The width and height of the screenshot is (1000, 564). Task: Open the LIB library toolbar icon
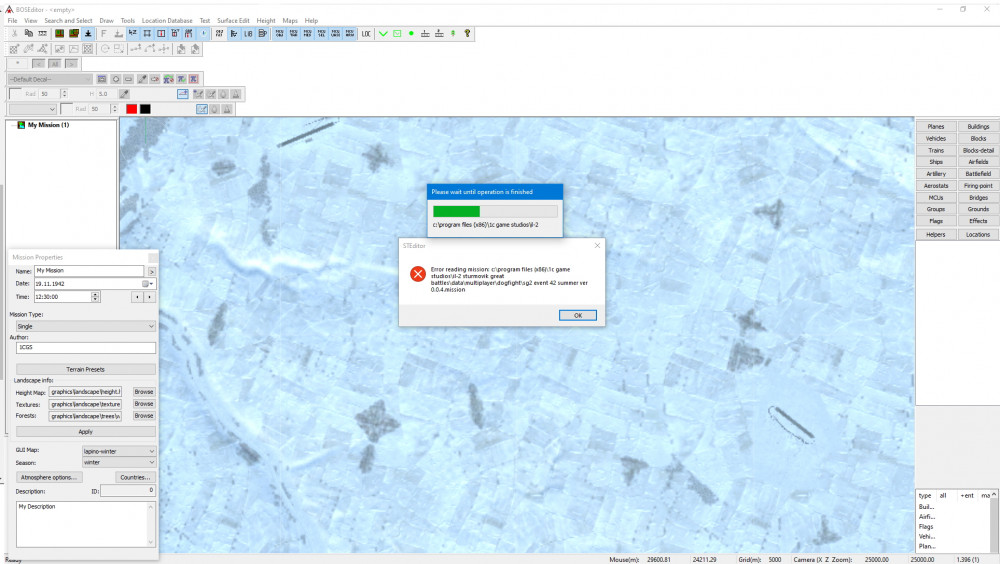[x=248, y=34]
